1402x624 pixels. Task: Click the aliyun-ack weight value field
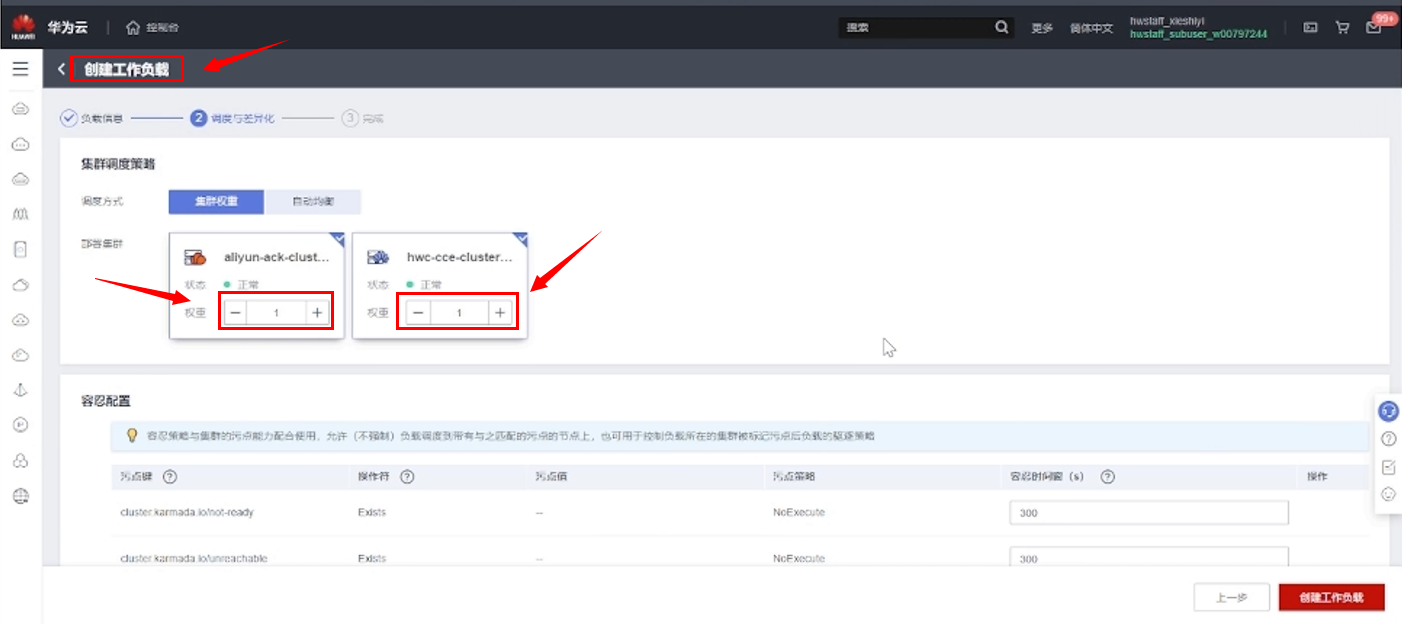276,313
